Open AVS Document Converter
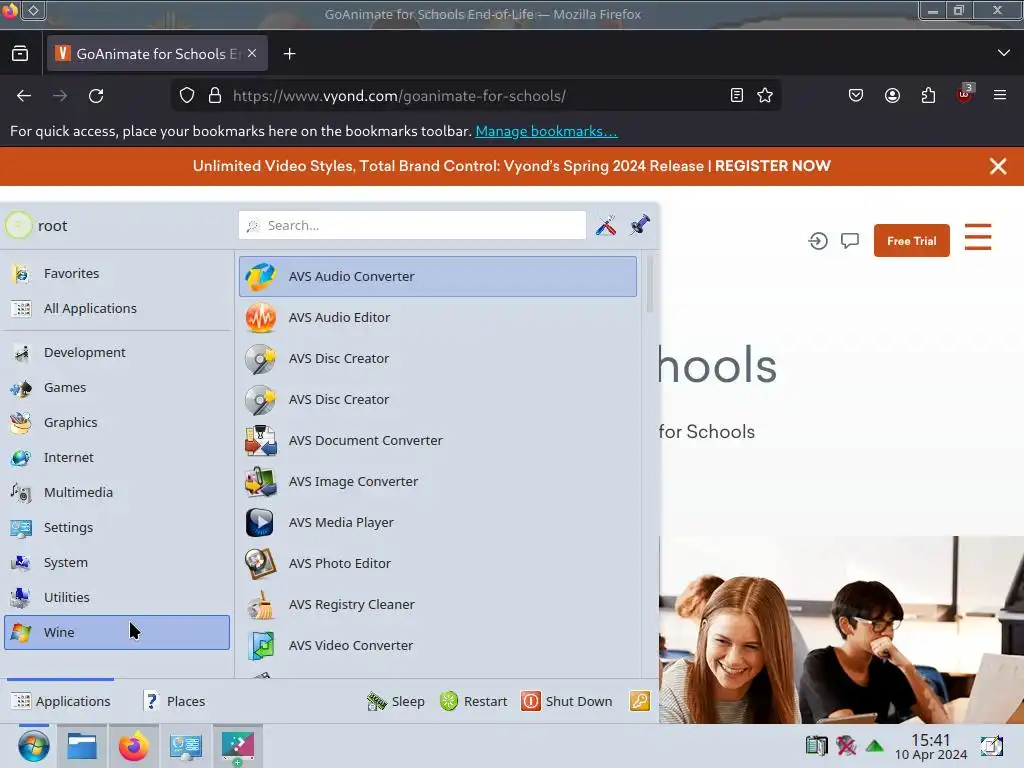This screenshot has height=768, width=1024. tap(438, 440)
